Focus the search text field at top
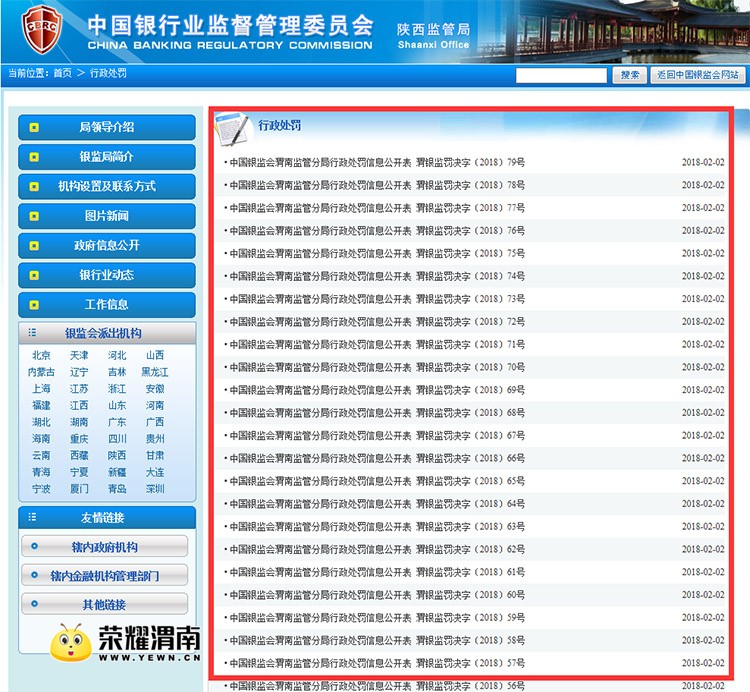Viewport: 750px width, 692px height. [x=560, y=75]
